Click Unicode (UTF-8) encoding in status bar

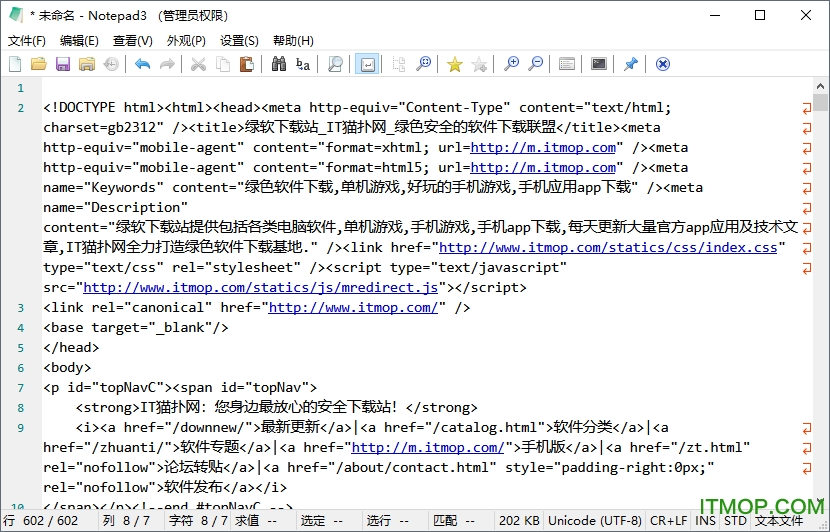(594, 521)
